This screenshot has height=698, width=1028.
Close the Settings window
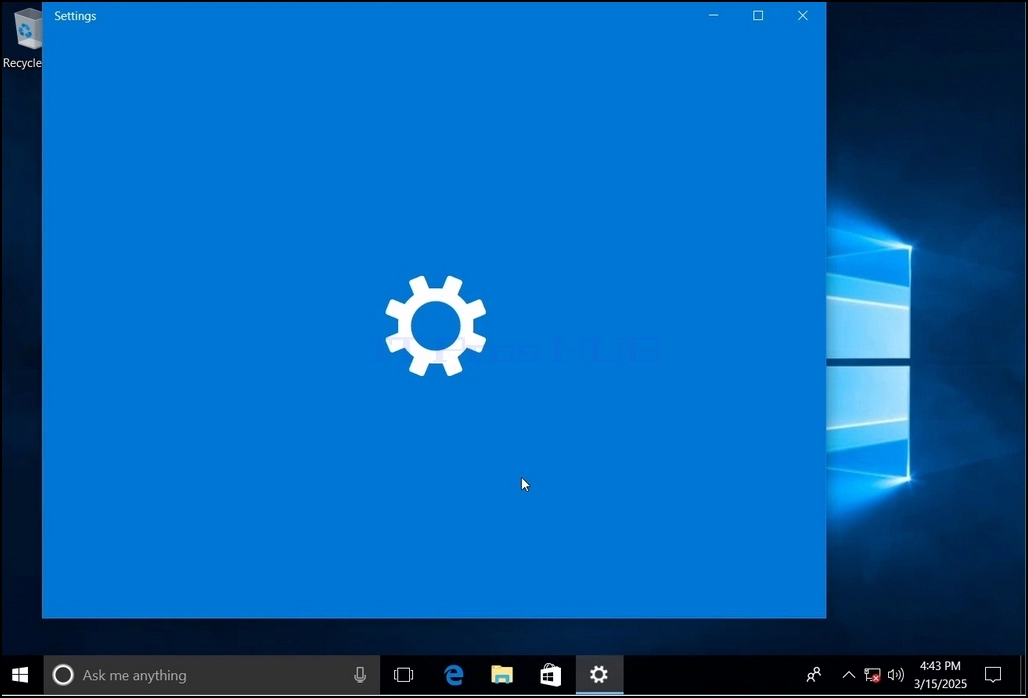click(x=802, y=15)
